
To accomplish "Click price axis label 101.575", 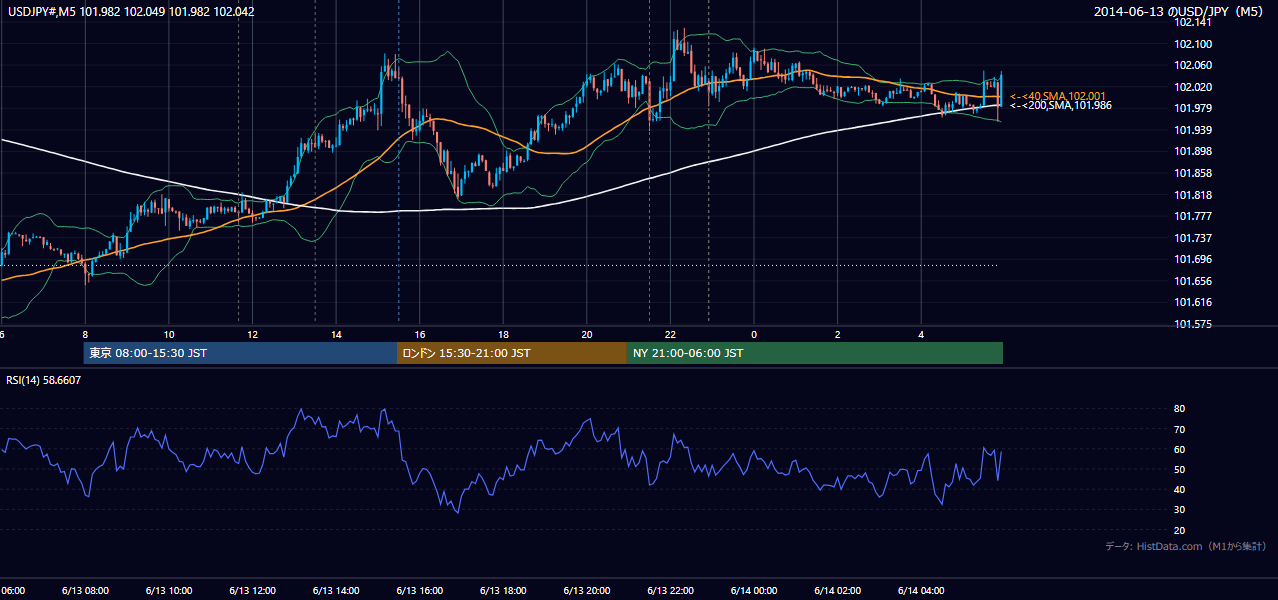I will point(1192,324).
